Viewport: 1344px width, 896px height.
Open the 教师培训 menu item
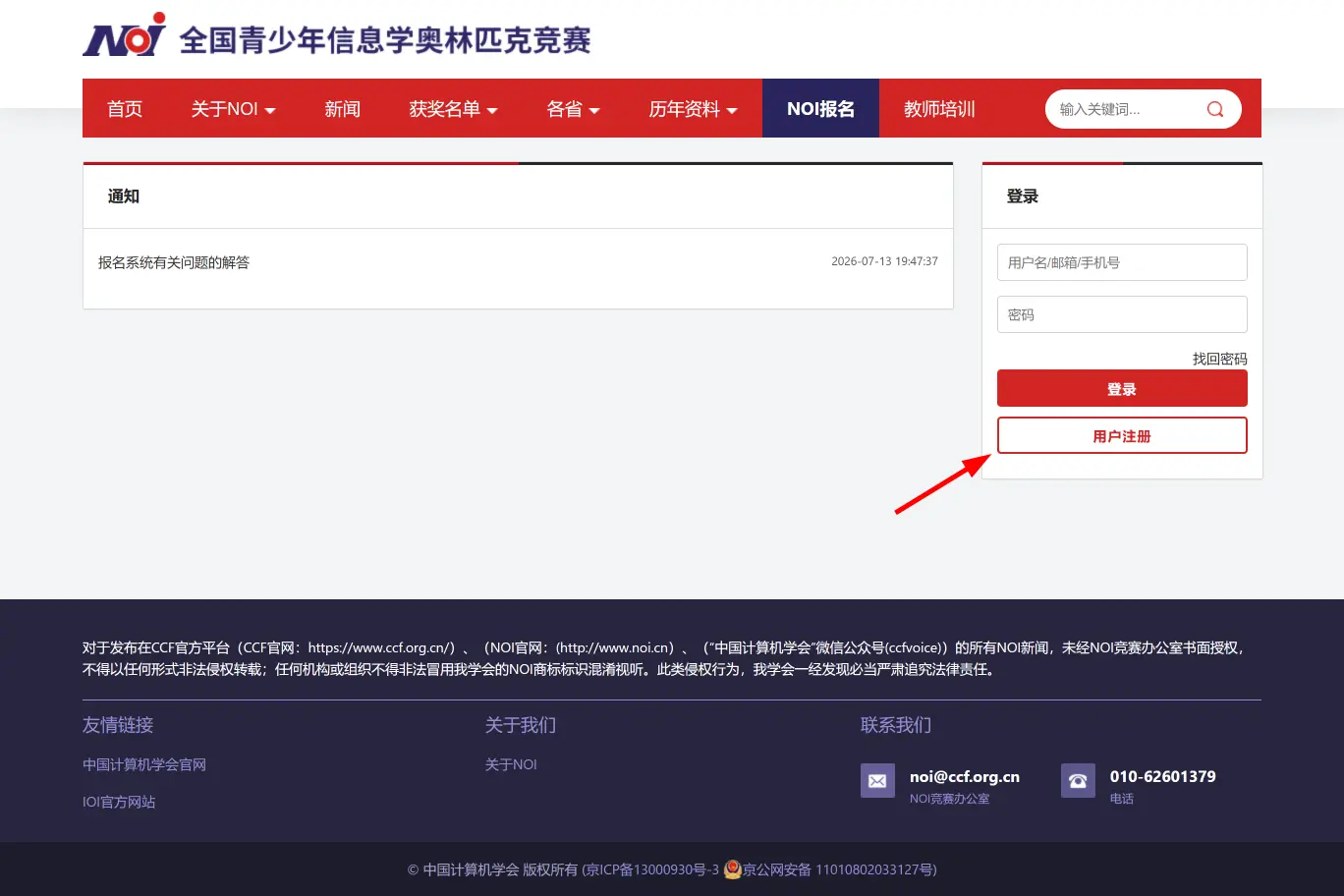pos(939,109)
